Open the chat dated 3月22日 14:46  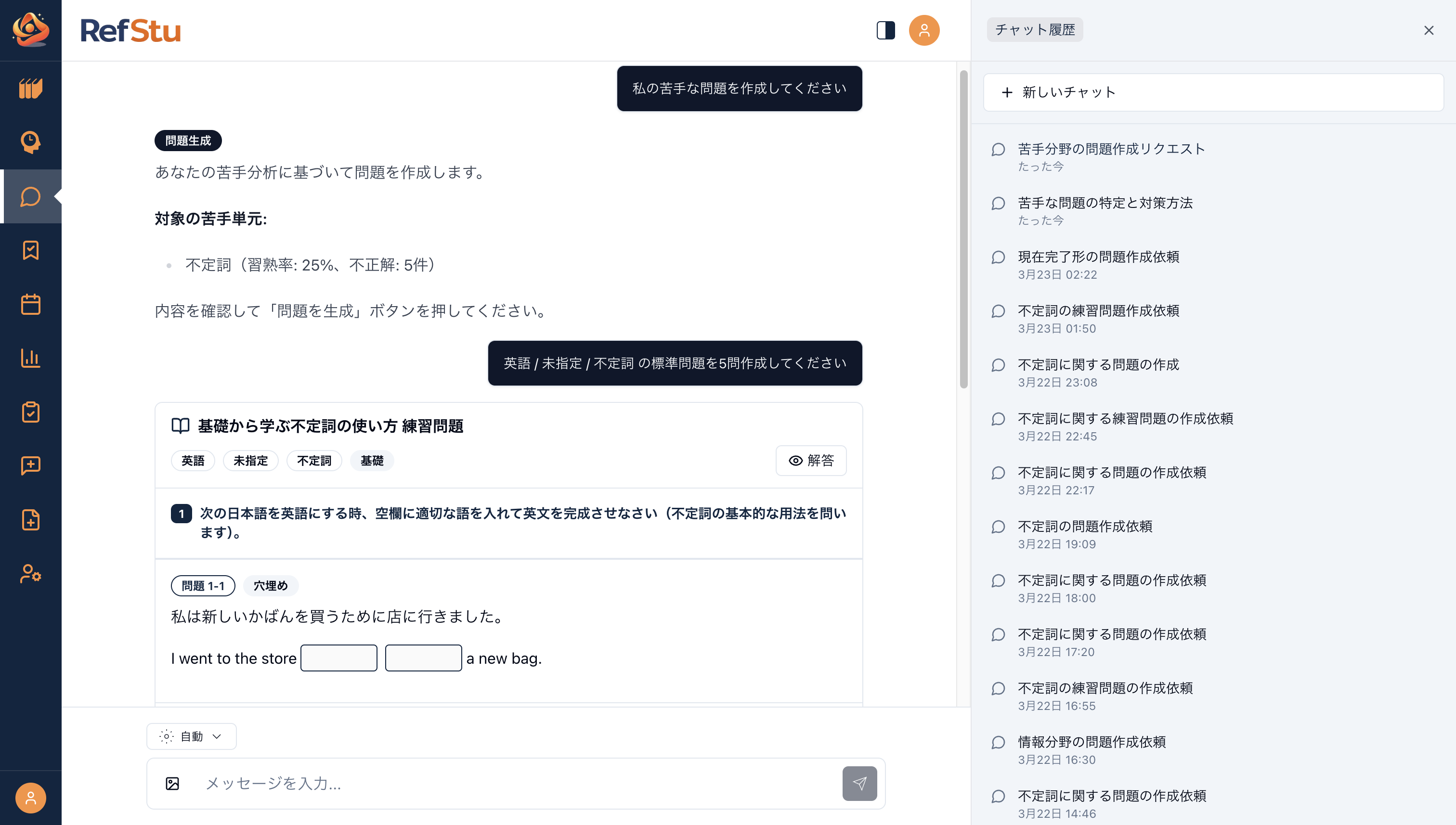[x=1213, y=803]
